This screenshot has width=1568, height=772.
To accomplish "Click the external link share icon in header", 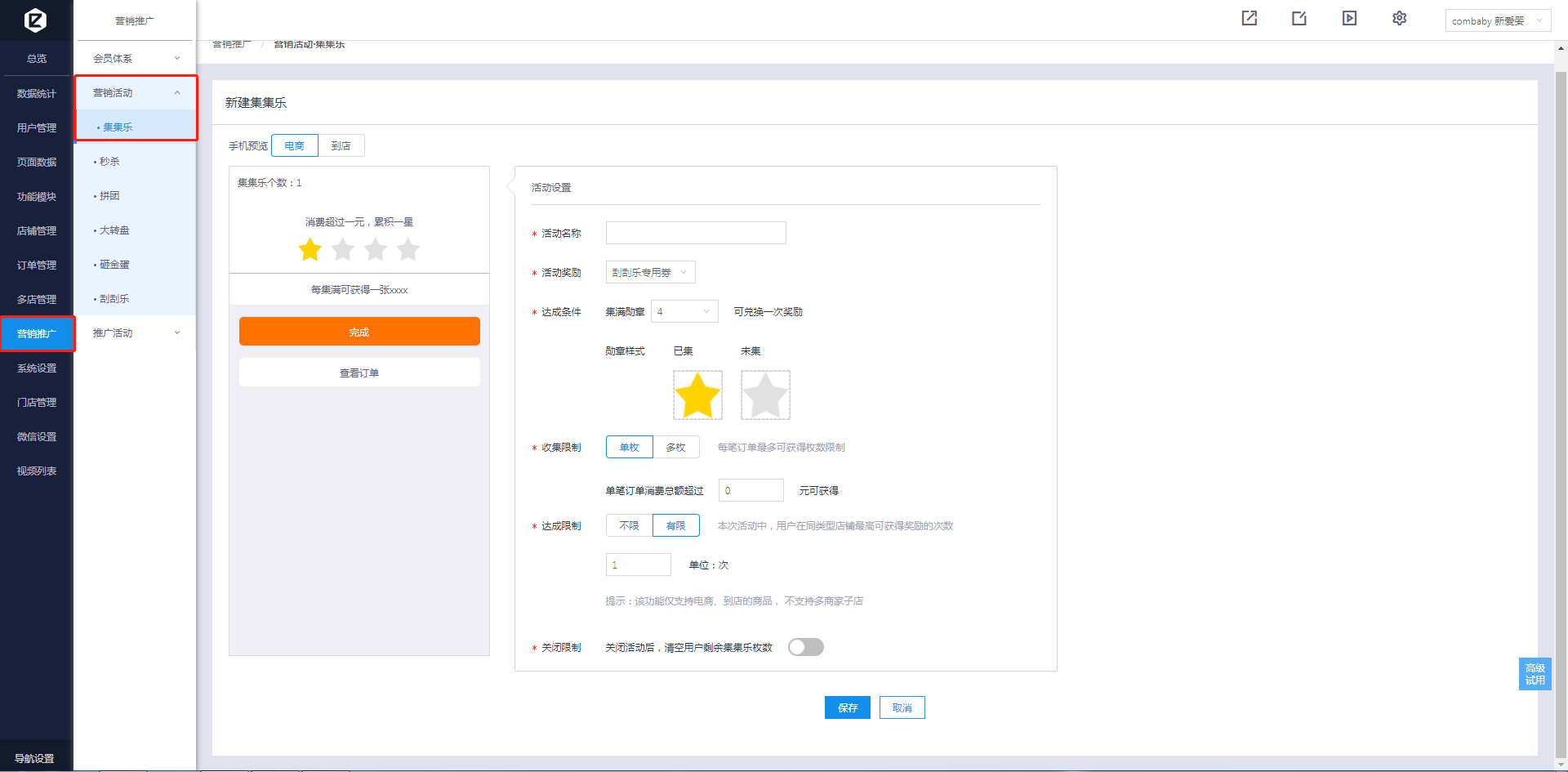I will [x=1249, y=19].
